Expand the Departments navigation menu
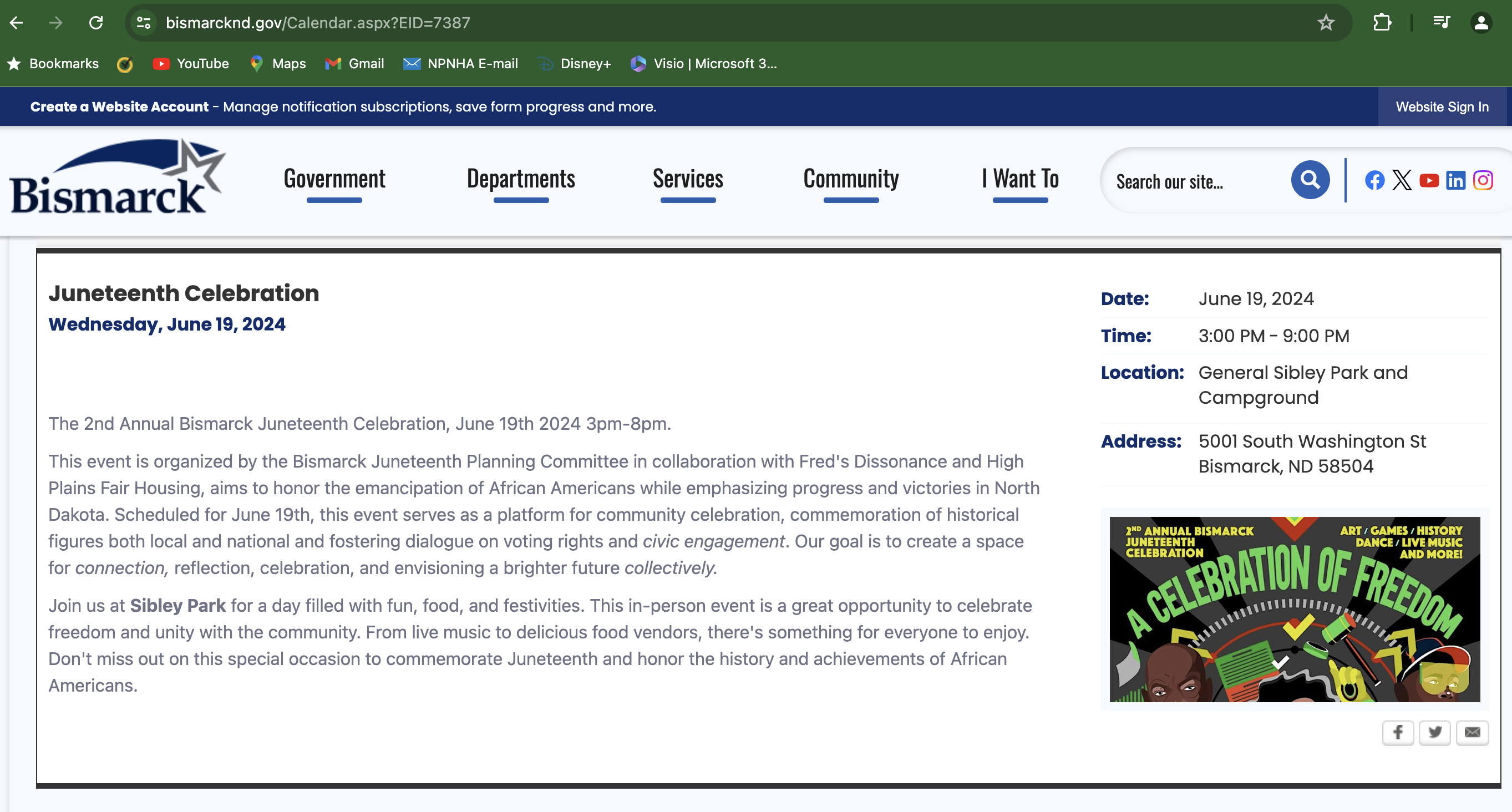The width and height of the screenshot is (1512, 812). (521, 179)
